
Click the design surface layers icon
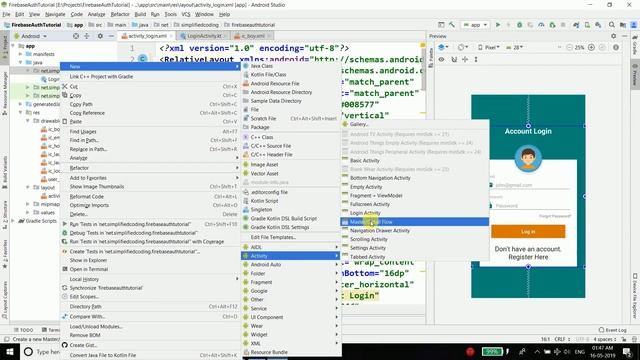pyautogui.click(x=442, y=47)
